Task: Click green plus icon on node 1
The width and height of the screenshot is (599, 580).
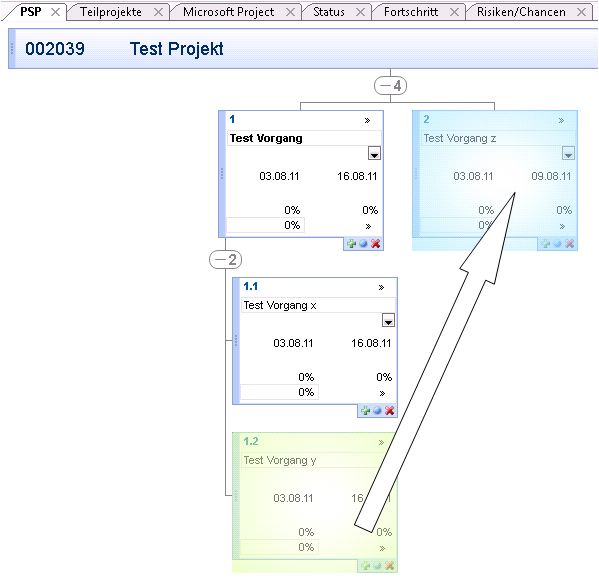Action: click(351, 243)
